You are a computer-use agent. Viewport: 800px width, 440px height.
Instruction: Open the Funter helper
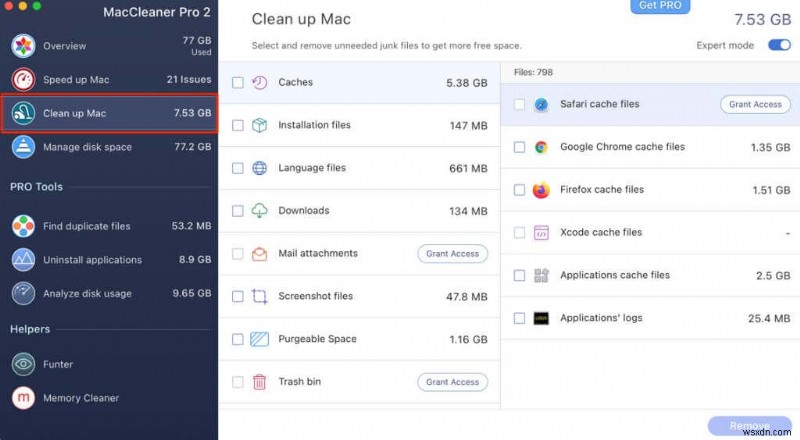(109, 364)
